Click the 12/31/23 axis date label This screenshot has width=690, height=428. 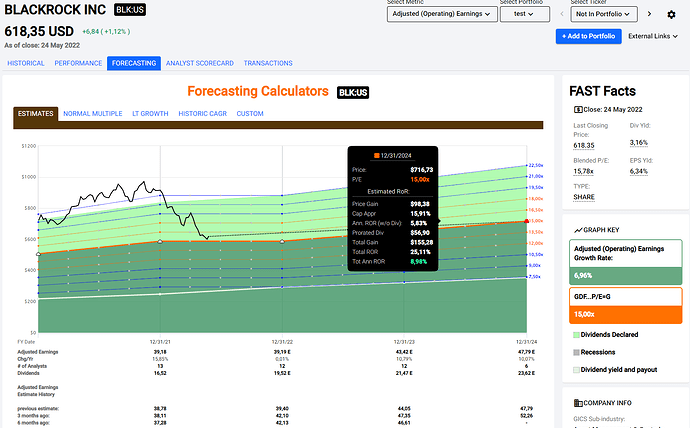(404, 342)
